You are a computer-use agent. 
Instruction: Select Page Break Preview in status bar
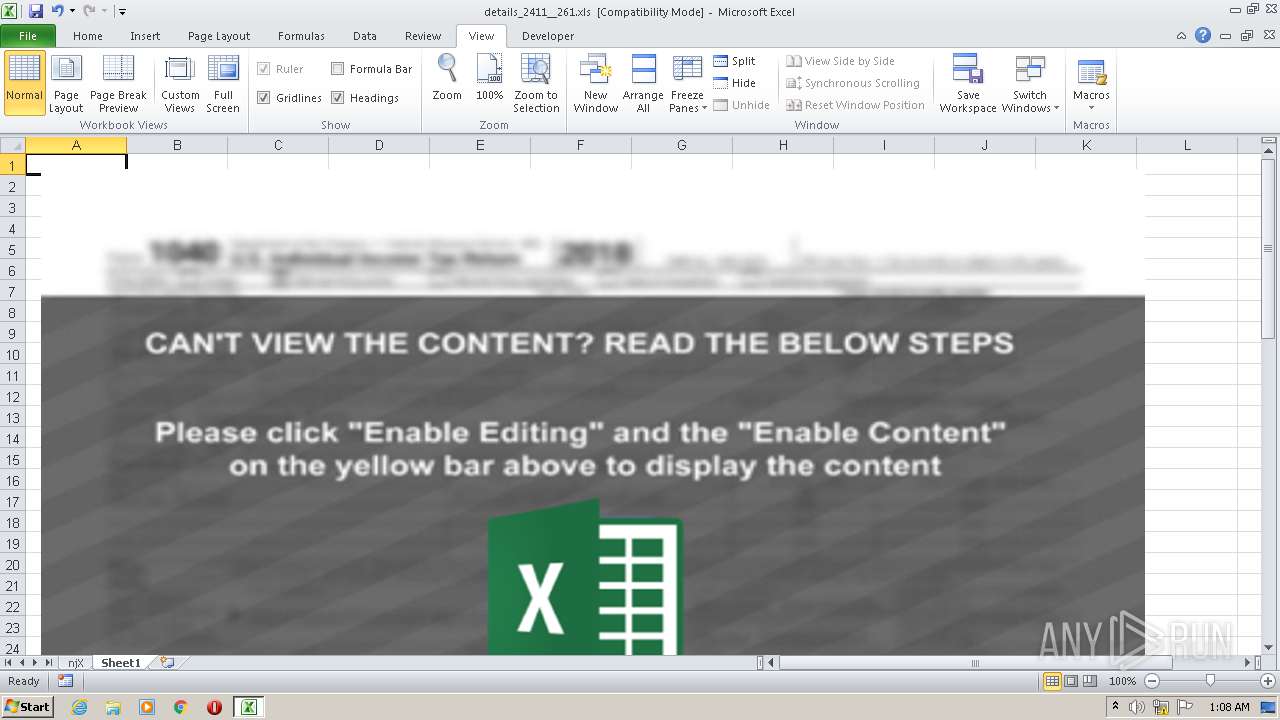tap(1090, 681)
